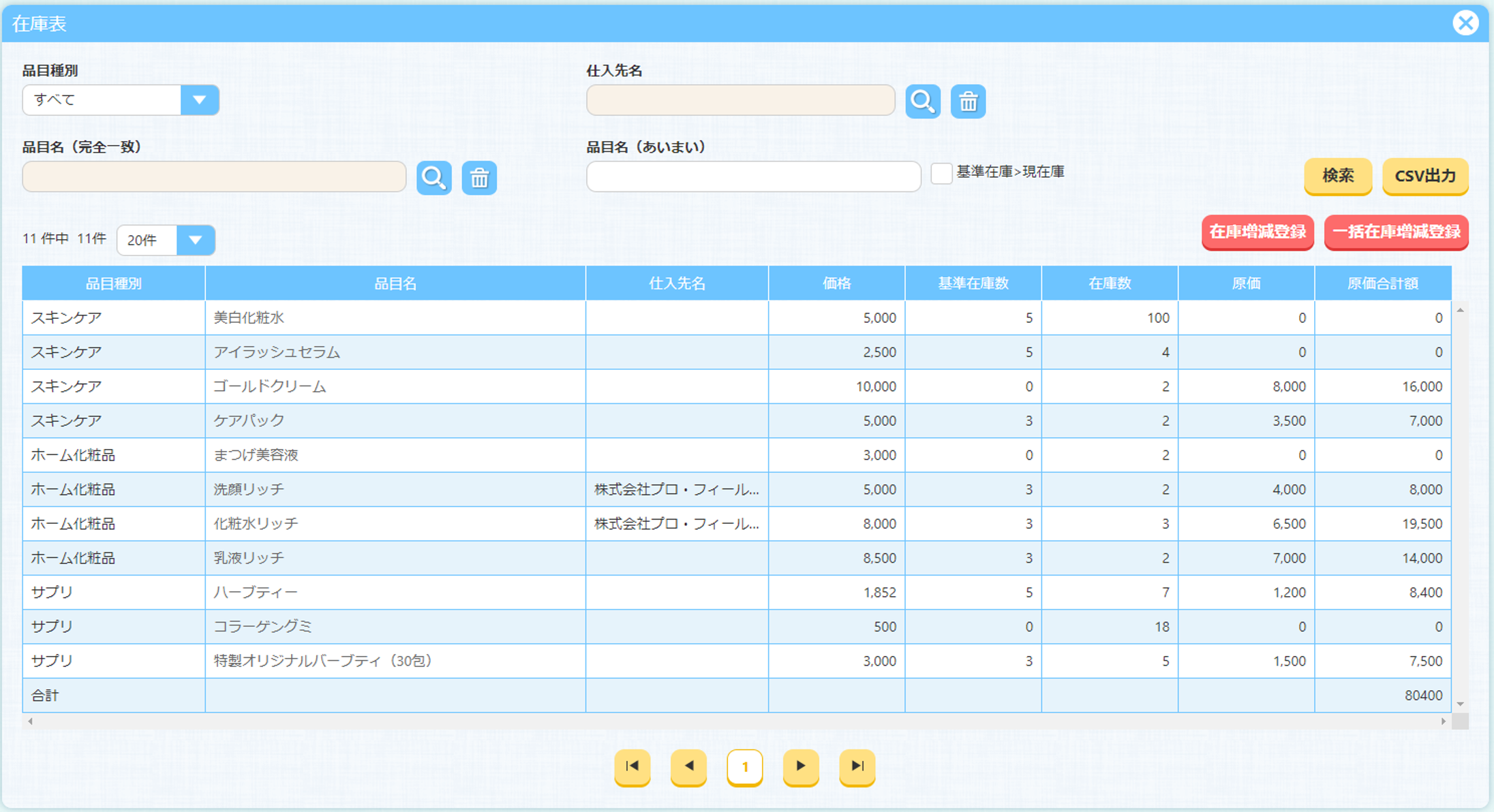Click the 価格 column header
This screenshot has height=812, width=1494.
(837, 283)
